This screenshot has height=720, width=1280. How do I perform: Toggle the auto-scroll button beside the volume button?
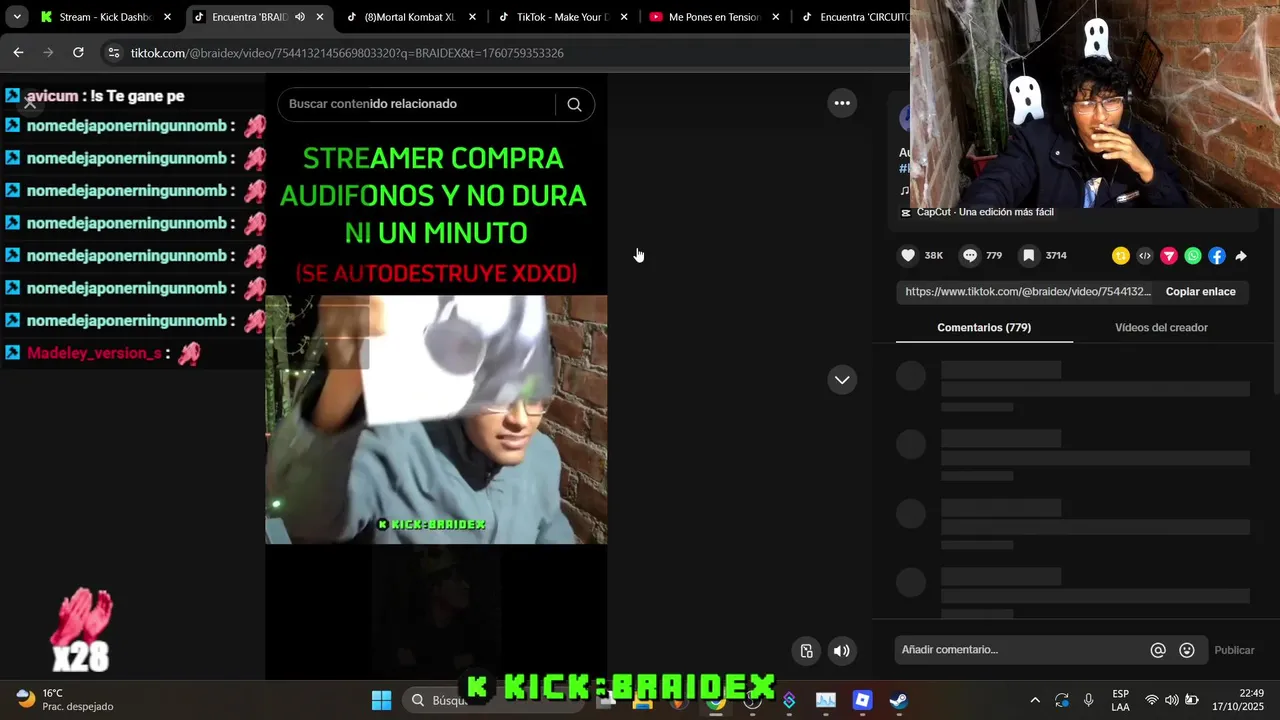point(807,651)
